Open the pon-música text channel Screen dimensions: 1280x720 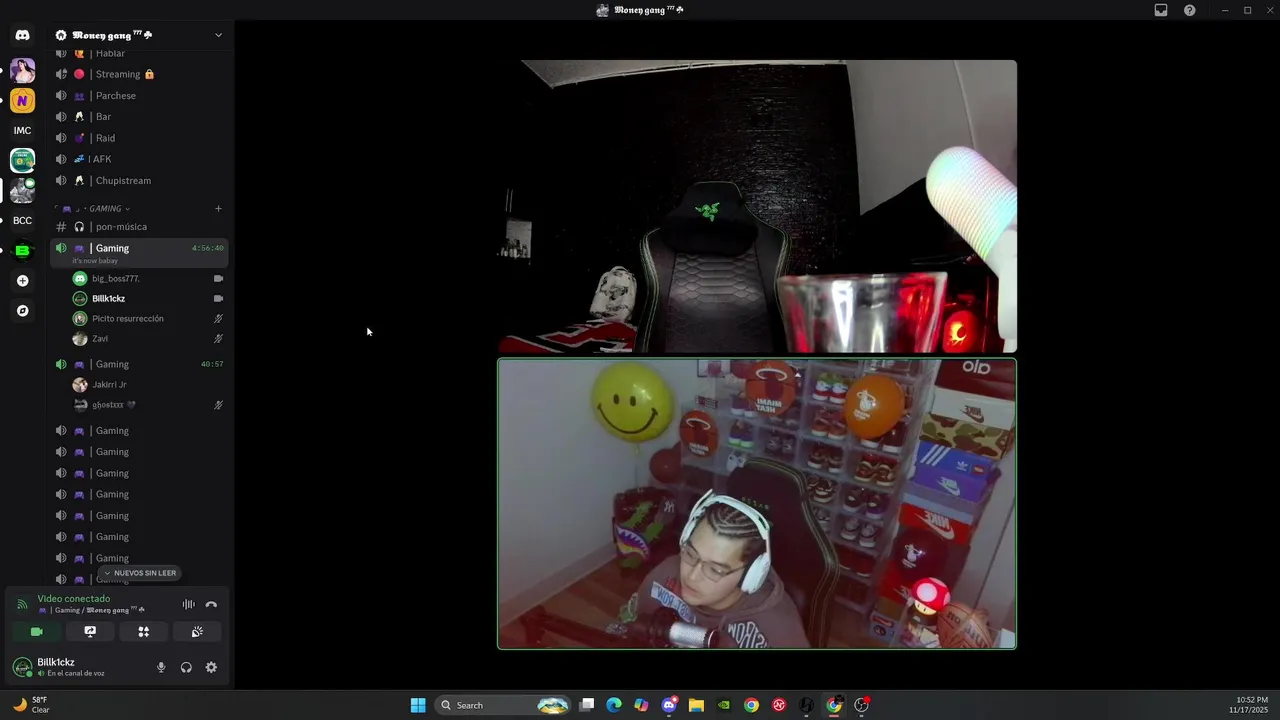click(140, 227)
